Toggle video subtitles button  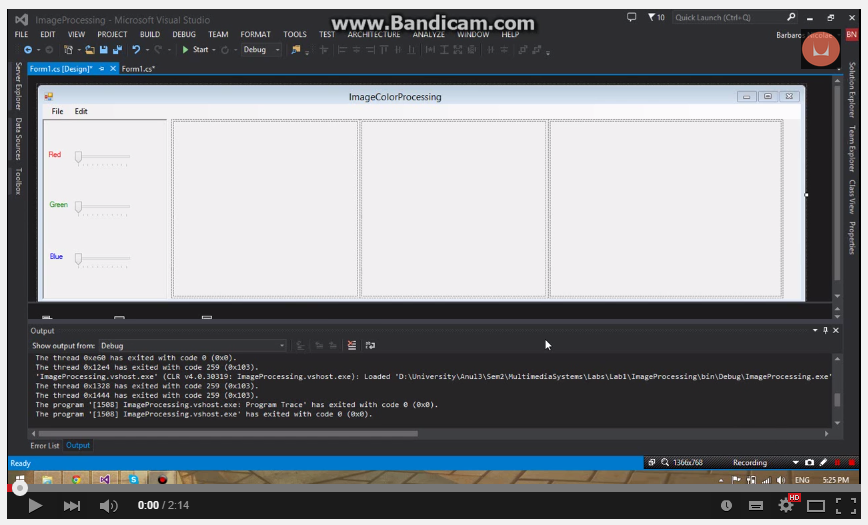[x=756, y=505]
